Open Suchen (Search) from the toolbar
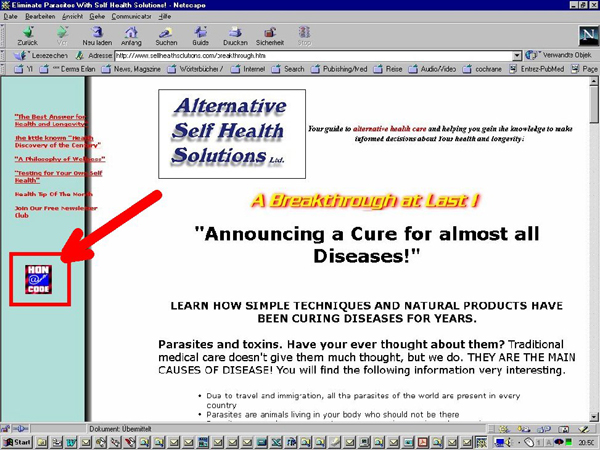600x450 pixels. coord(167,34)
